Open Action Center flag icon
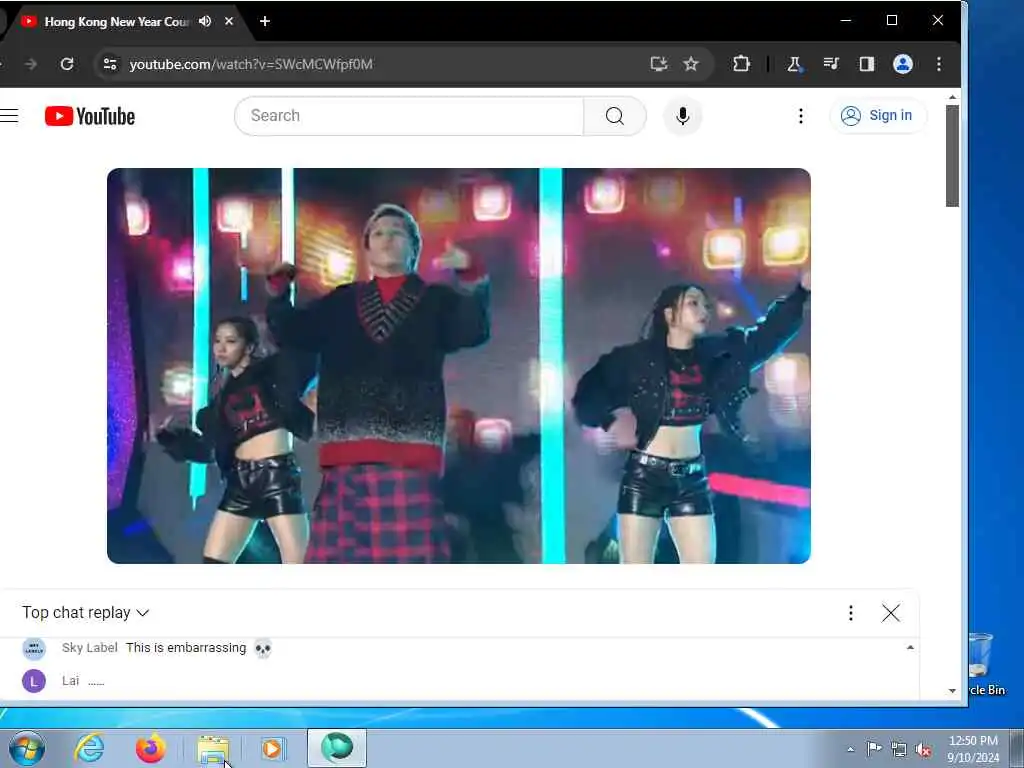1024x768 pixels. tap(874, 748)
